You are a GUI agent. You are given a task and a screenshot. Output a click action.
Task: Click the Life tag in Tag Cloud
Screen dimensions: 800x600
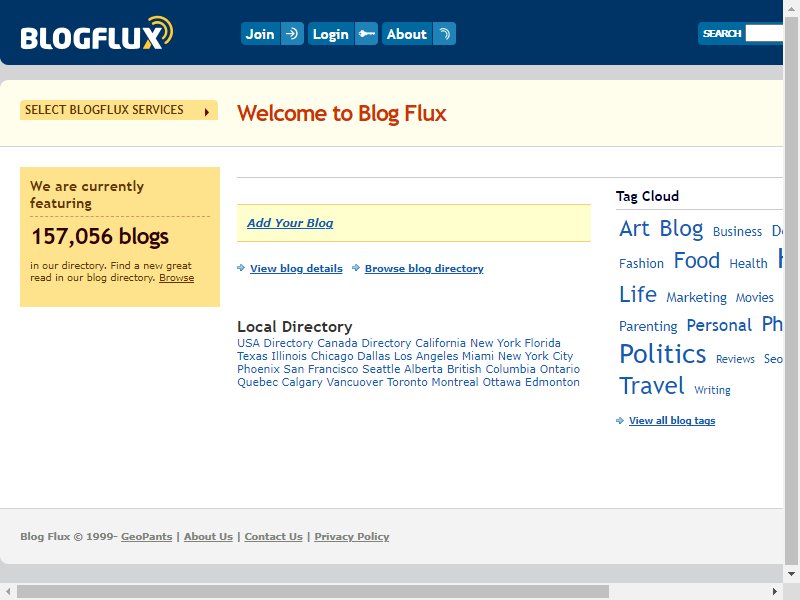tap(638, 294)
